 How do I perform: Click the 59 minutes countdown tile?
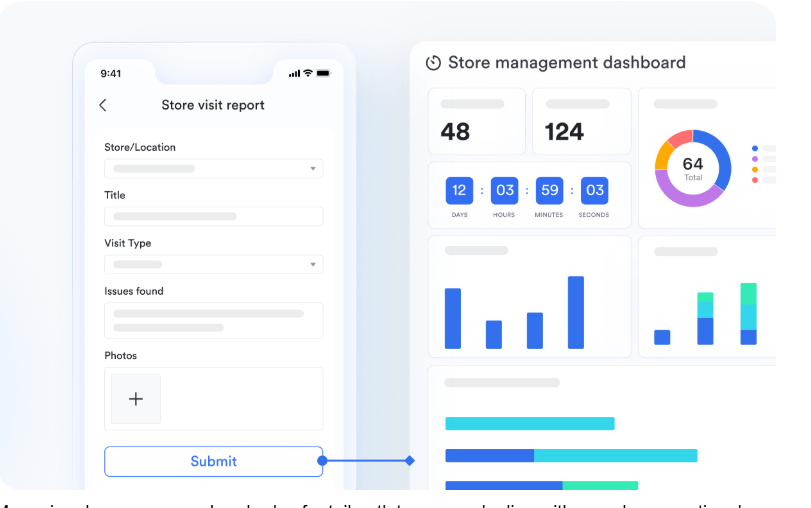click(x=550, y=191)
